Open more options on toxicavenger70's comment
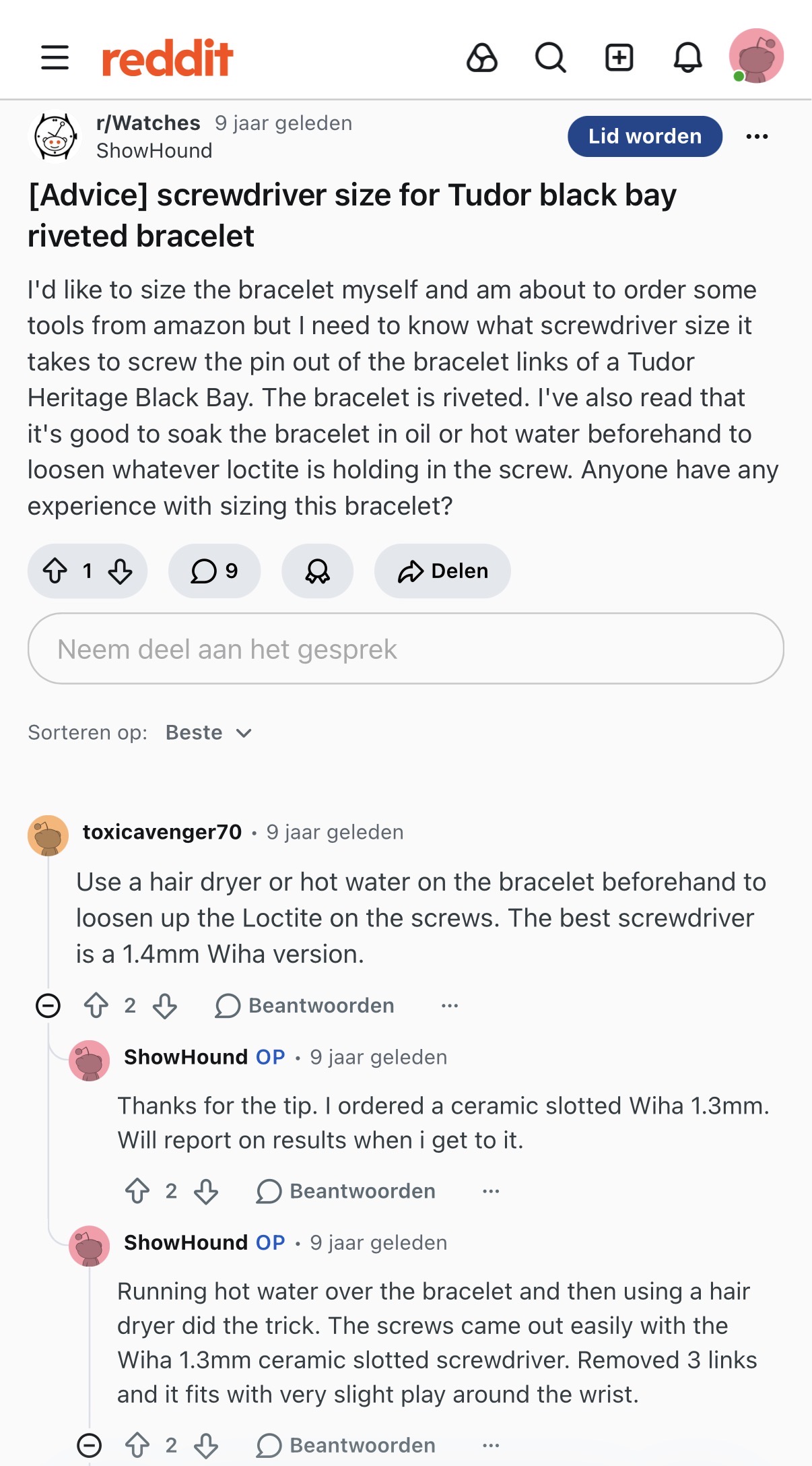 tap(450, 1006)
